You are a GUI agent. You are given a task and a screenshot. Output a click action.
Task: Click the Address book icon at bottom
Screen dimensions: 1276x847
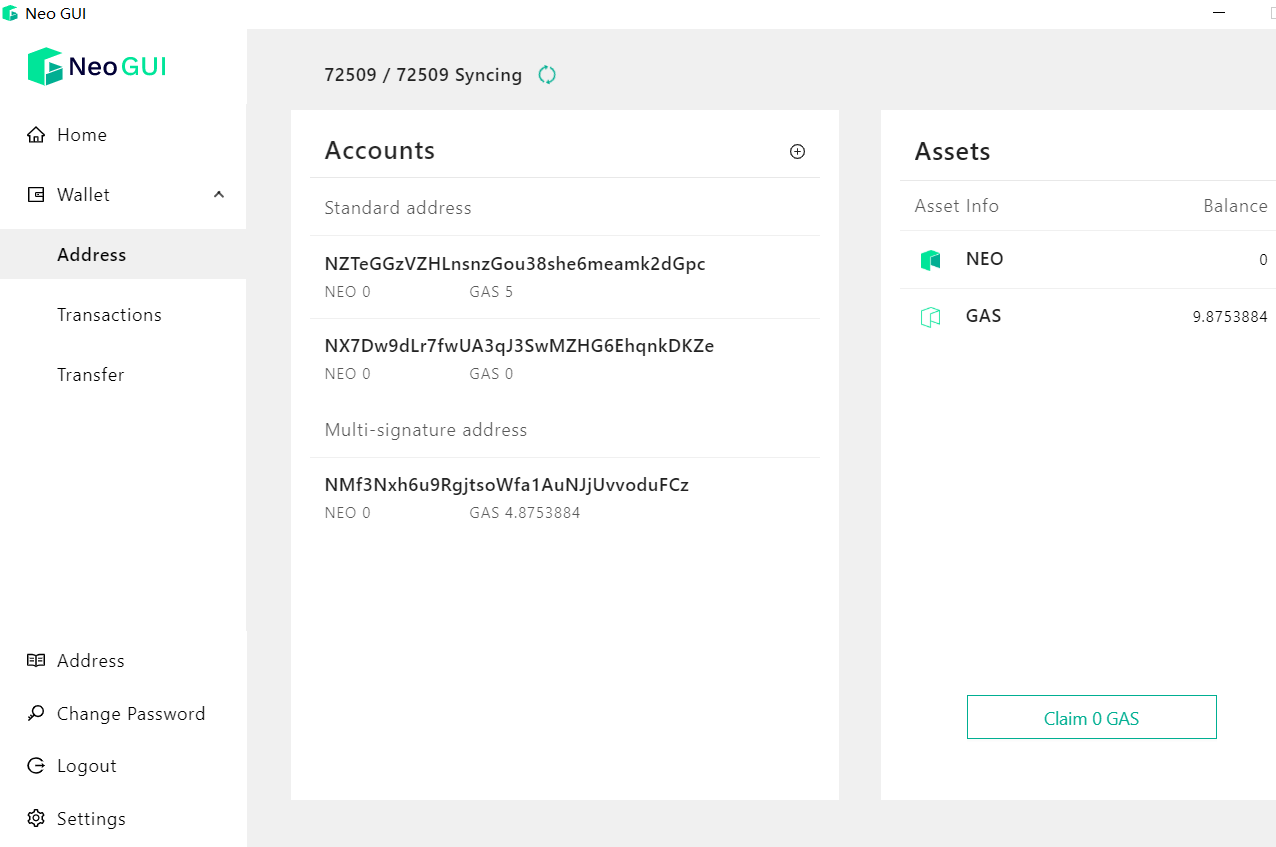36,661
